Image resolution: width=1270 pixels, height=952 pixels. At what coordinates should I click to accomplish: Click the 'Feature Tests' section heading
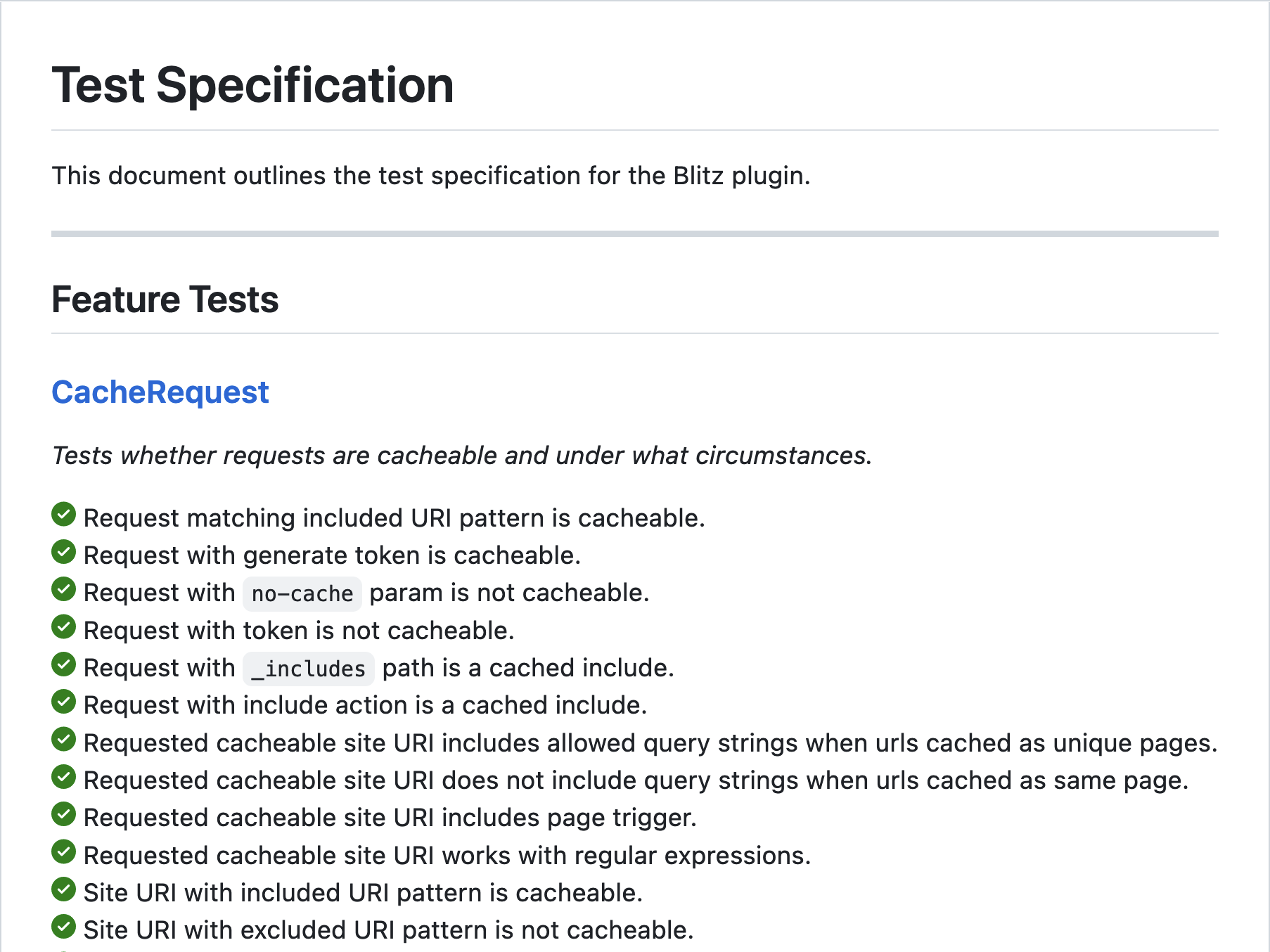165,300
